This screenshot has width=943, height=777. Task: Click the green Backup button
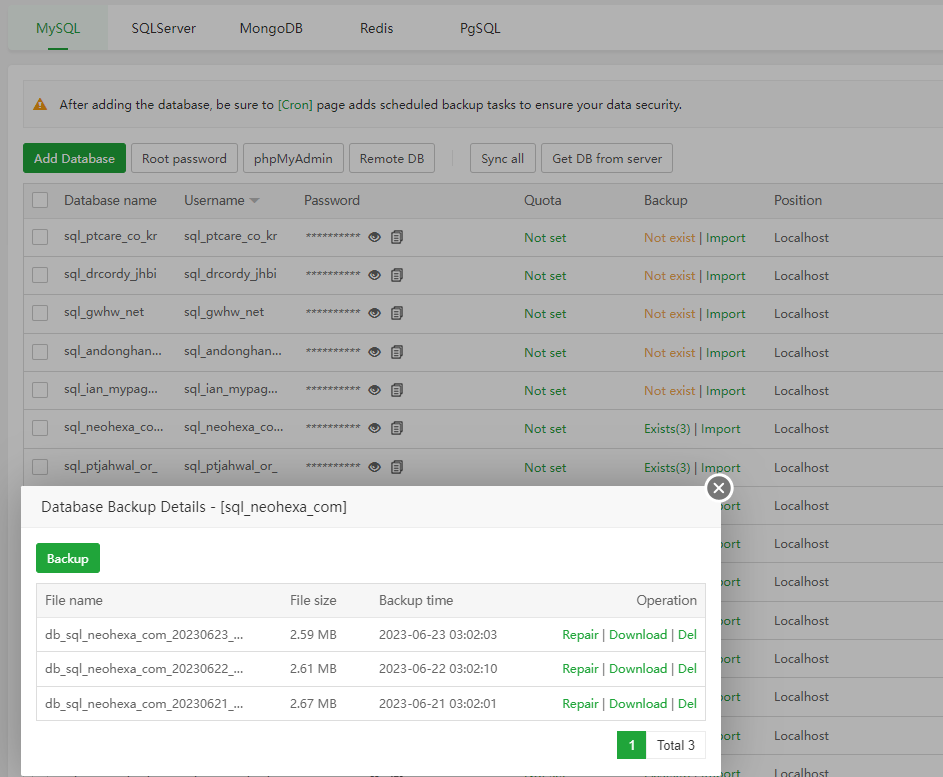click(x=68, y=559)
